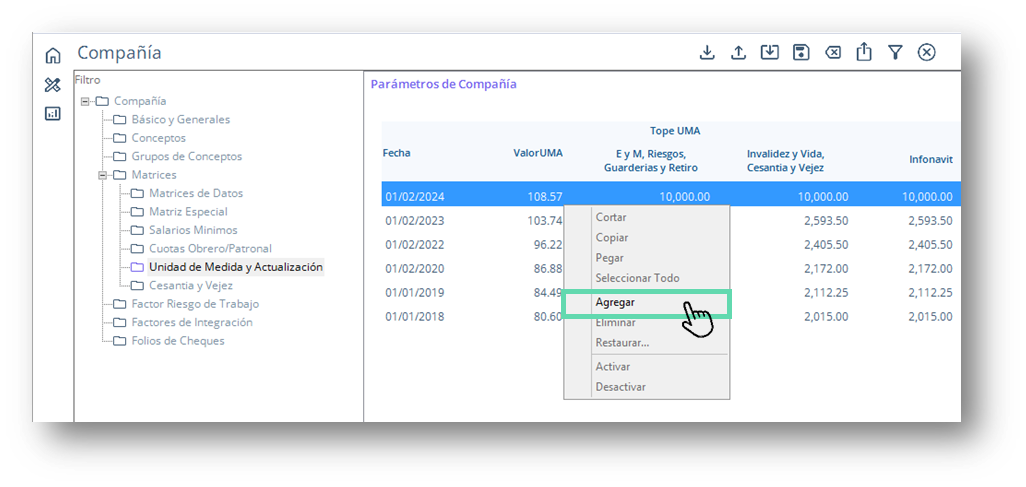Select the 01/02/2023 table row
Image resolution: width=1026 pixels, height=487 pixels.
(413, 221)
